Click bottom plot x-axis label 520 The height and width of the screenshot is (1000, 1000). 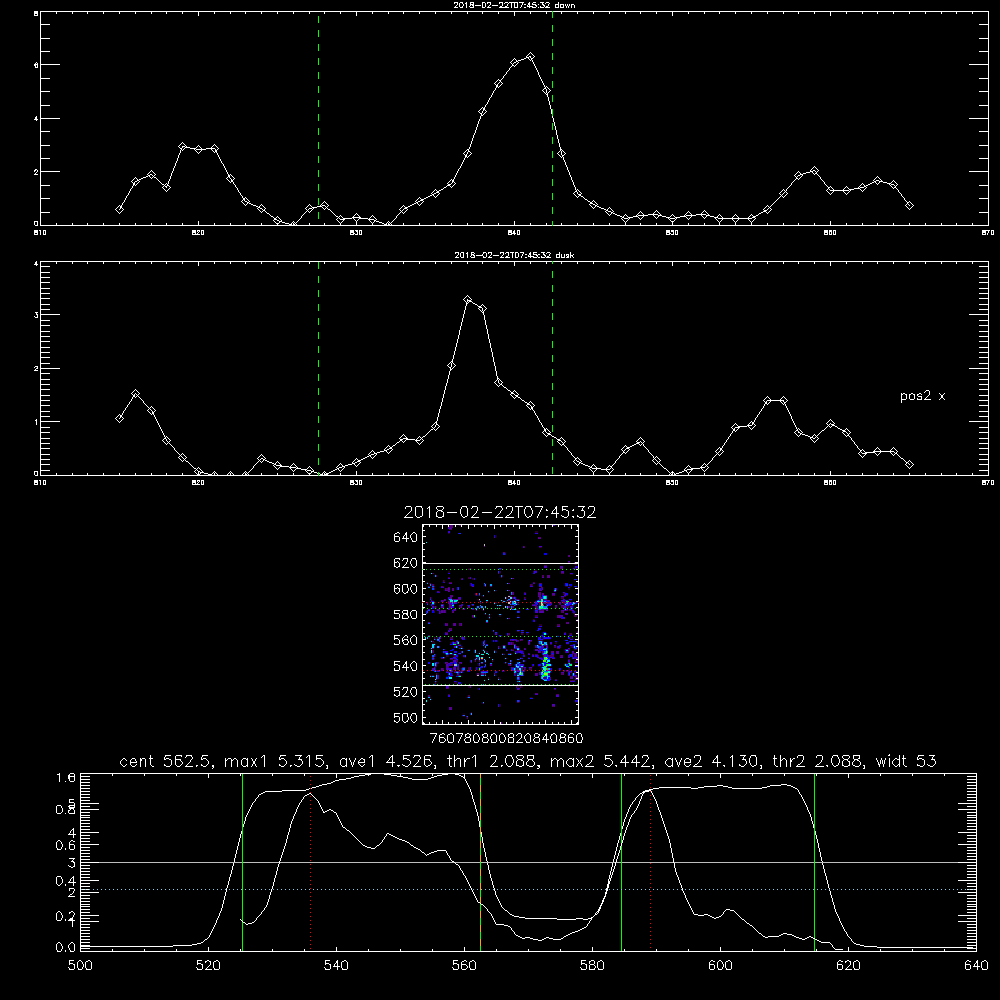[x=208, y=966]
